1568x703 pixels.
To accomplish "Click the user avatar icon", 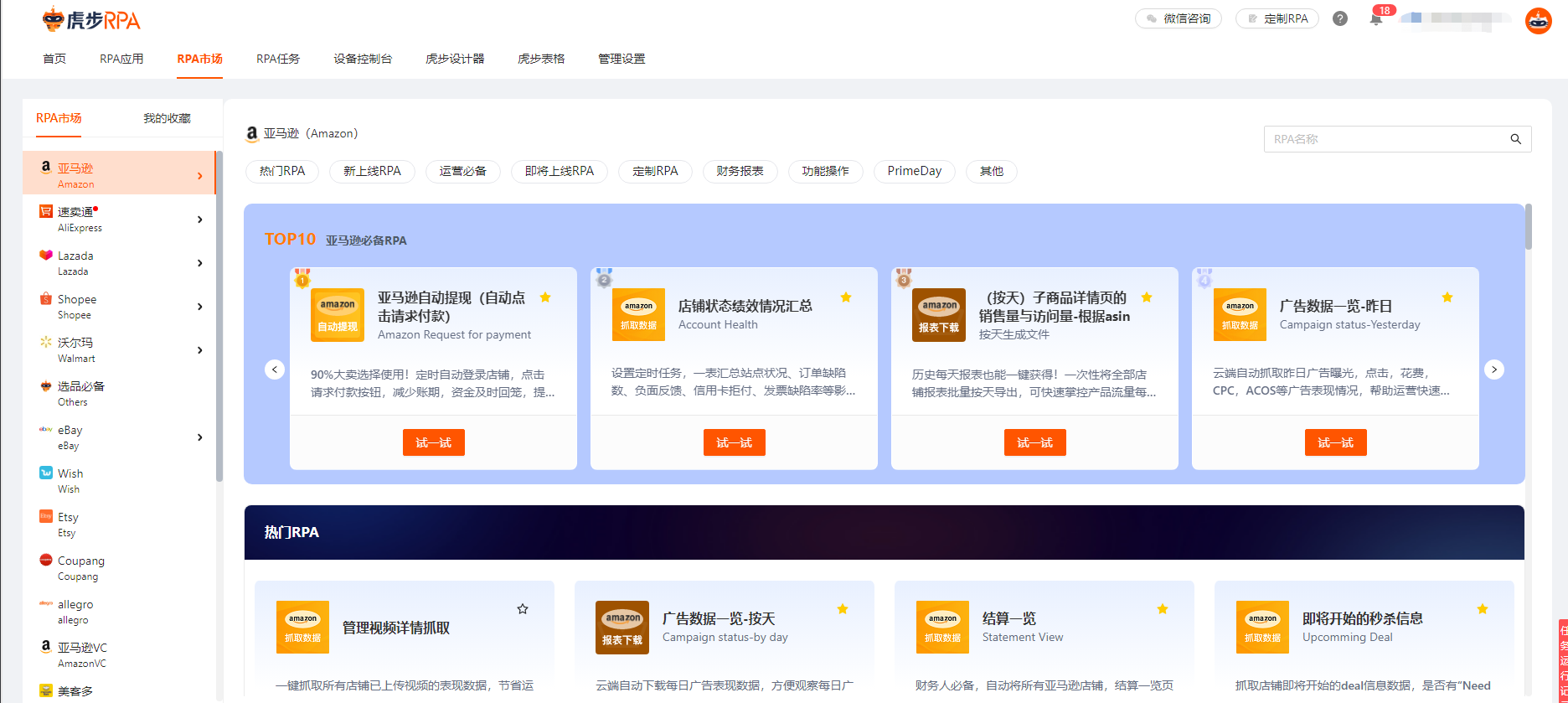I will tap(1539, 21).
